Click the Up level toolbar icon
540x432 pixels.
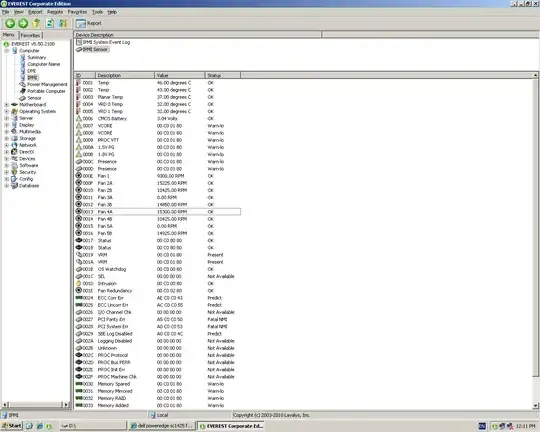[x=37, y=23]
